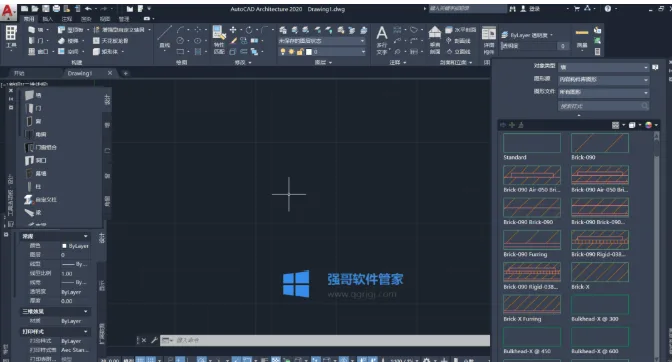Viewport: 672px width, 362px height.
Task: Select the 墙 Wall tool in the ribbon Build panel
Action: pos(36,30)
